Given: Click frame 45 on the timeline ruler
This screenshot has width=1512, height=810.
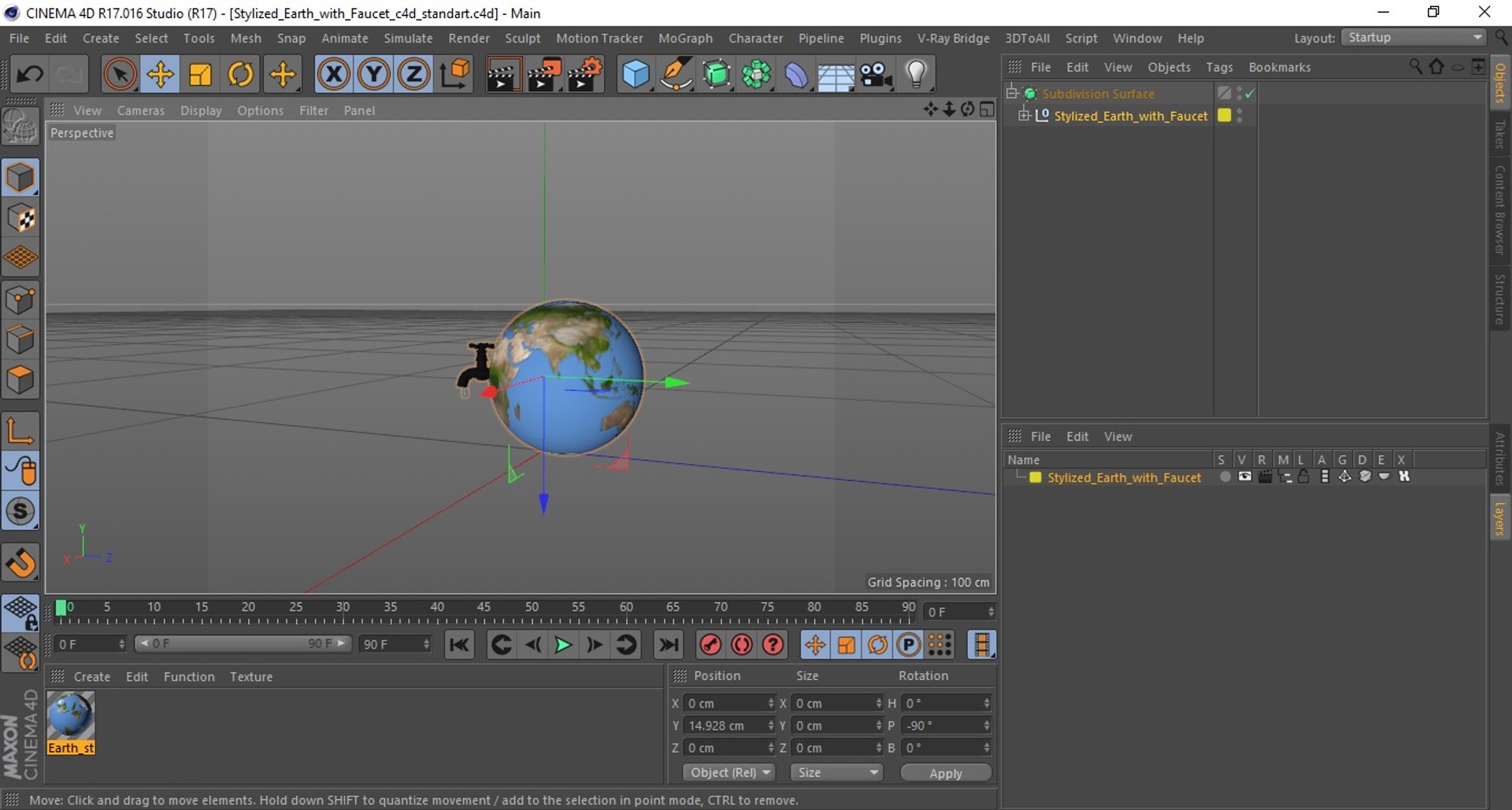Looking at the screenshot, I should (484, 607).
